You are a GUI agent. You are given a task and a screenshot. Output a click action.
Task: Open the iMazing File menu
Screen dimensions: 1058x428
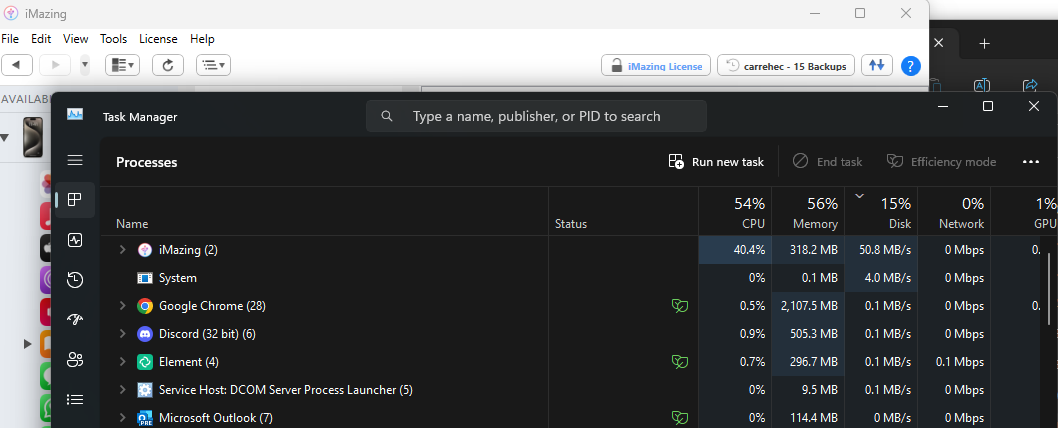[10, 39]
